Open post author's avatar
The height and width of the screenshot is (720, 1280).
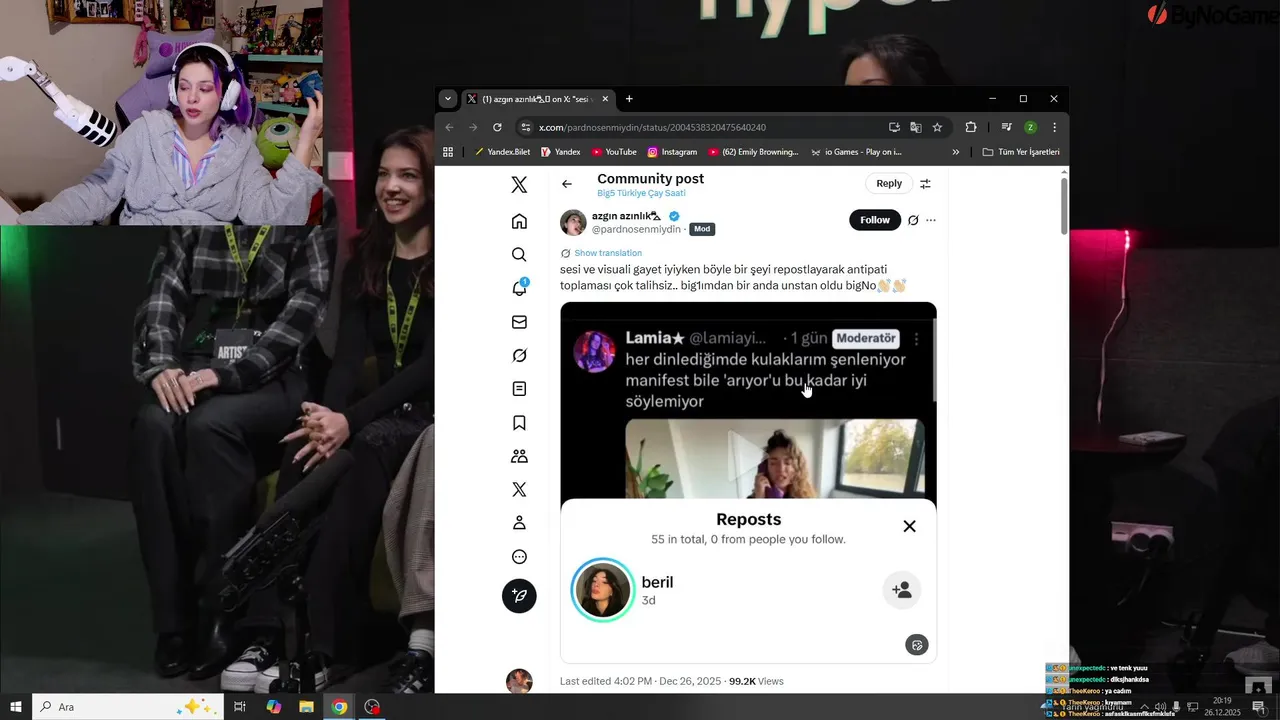[573, 222]
